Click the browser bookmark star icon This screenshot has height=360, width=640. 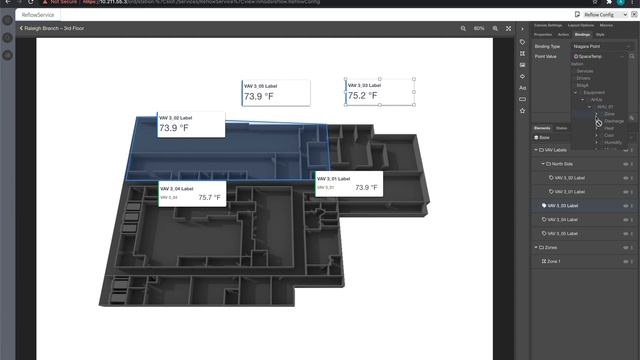click(x=595, y=2)
